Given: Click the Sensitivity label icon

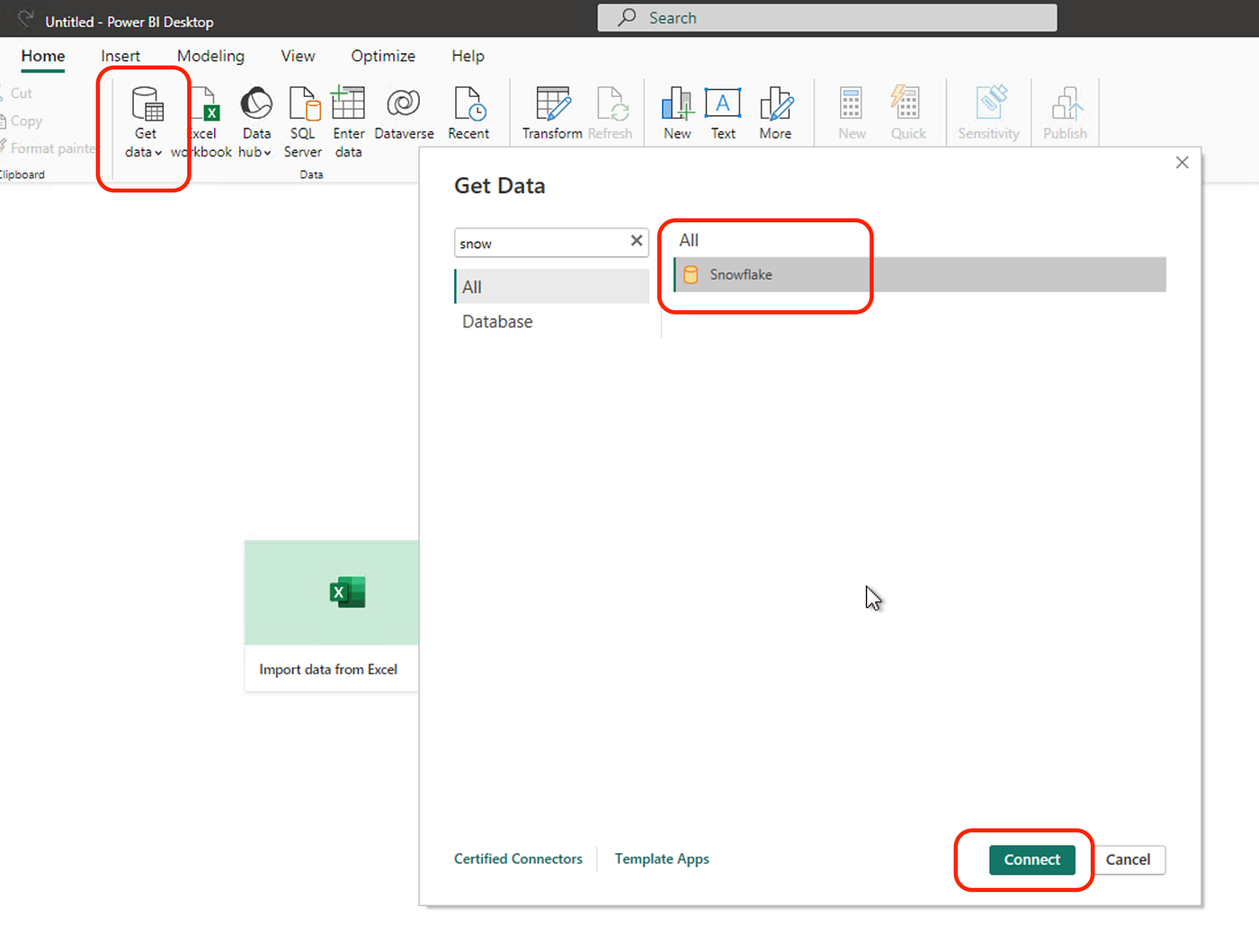Looking at the screenshot, I should 991,102.
